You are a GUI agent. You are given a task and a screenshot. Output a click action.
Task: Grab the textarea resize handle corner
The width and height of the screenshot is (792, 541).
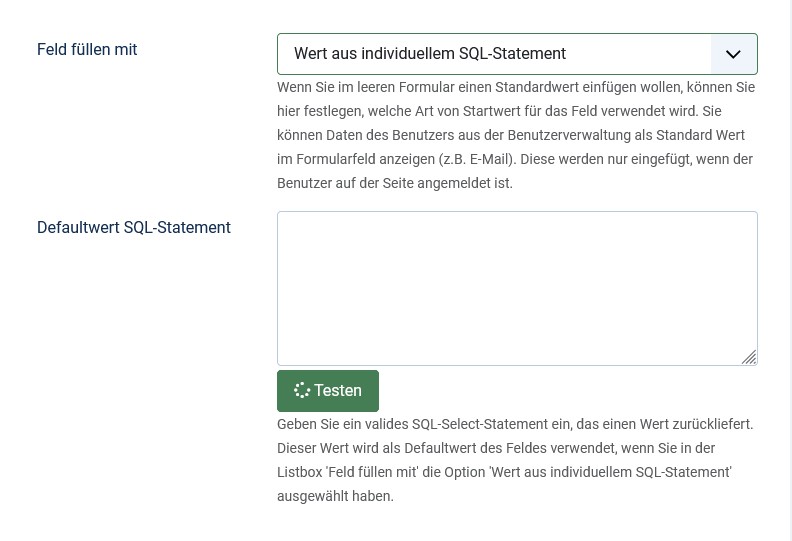(749, 357)
